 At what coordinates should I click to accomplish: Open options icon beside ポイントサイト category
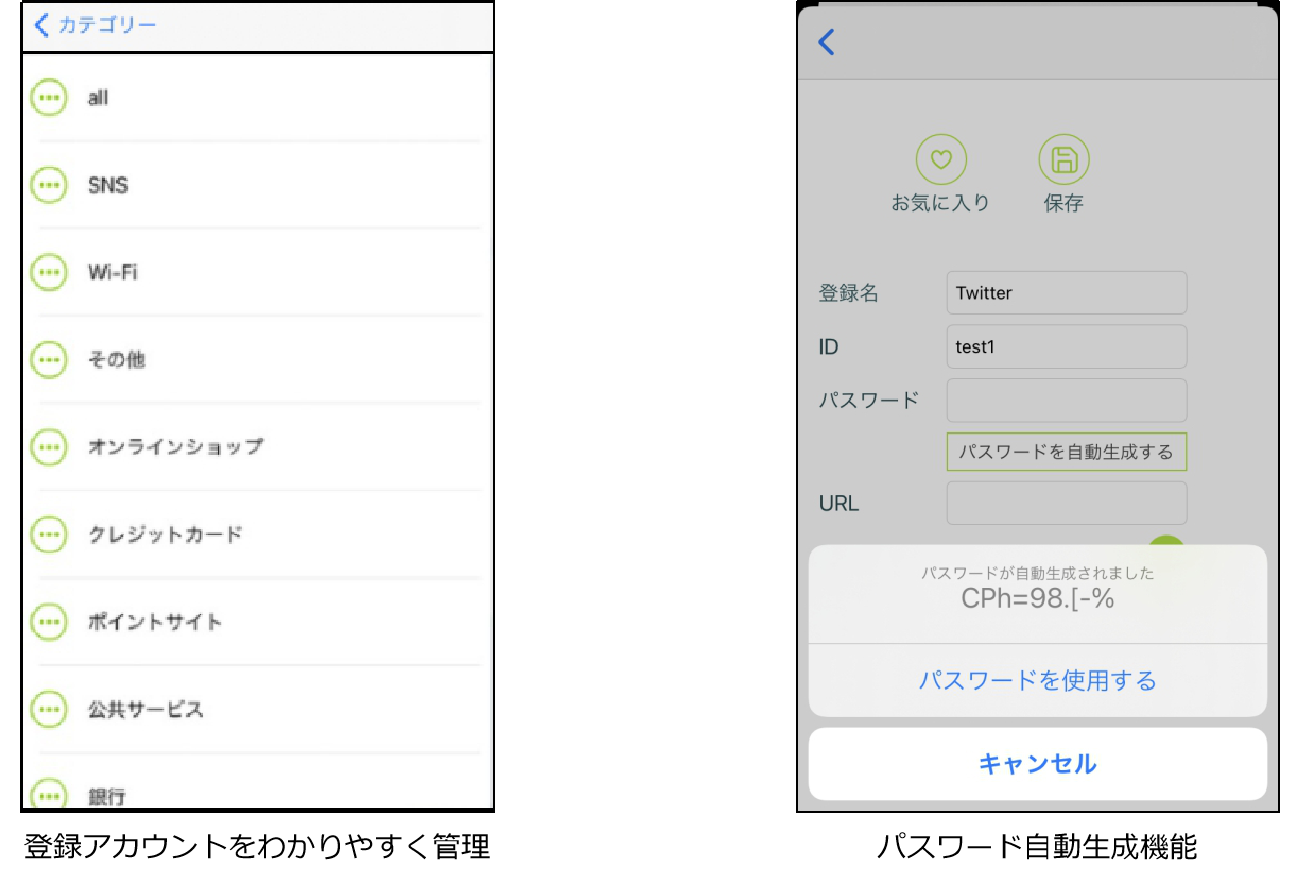coord(48,622)
